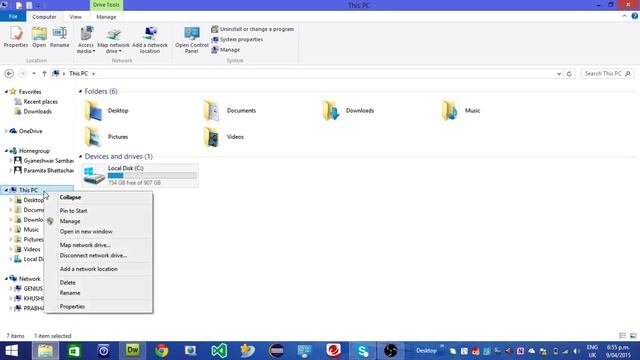
Task: Collapse the Favorites tree node
Action: 6,92
